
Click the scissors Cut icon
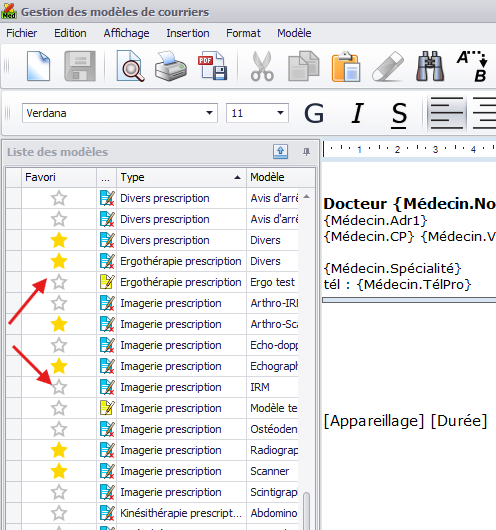[262, 66]
